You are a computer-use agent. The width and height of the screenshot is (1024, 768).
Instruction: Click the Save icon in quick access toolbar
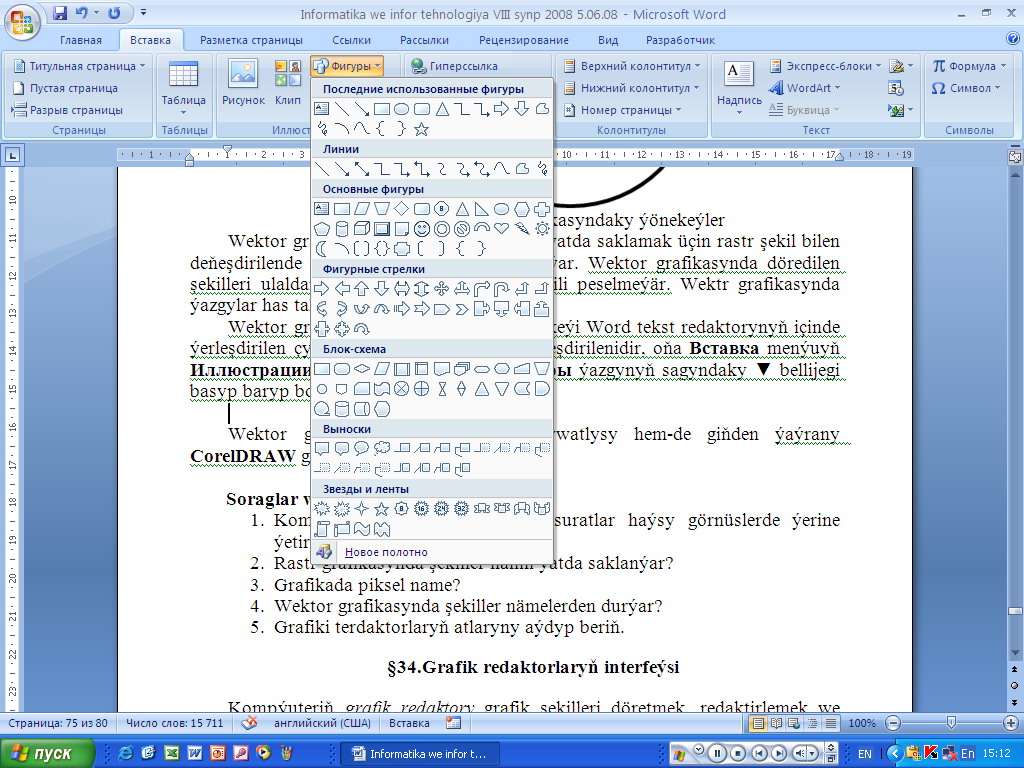click(x=60, y=13)
